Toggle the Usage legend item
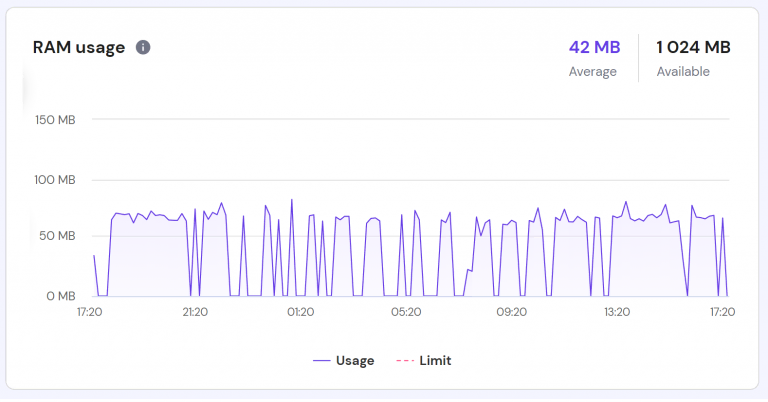This screenshot has width=768, height=402. click(343, 361)
